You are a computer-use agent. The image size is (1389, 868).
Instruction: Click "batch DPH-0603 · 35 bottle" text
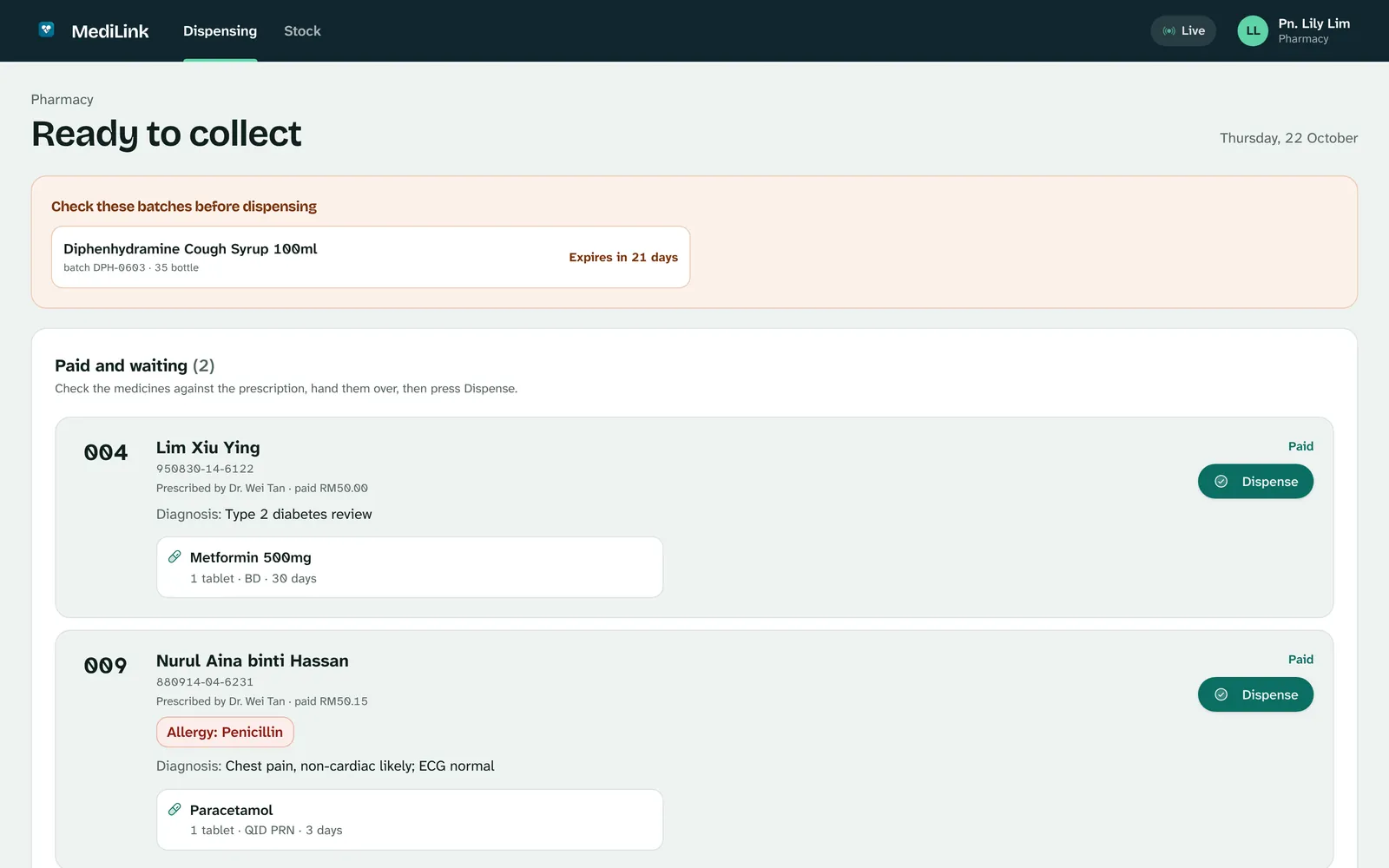[131, 267]
